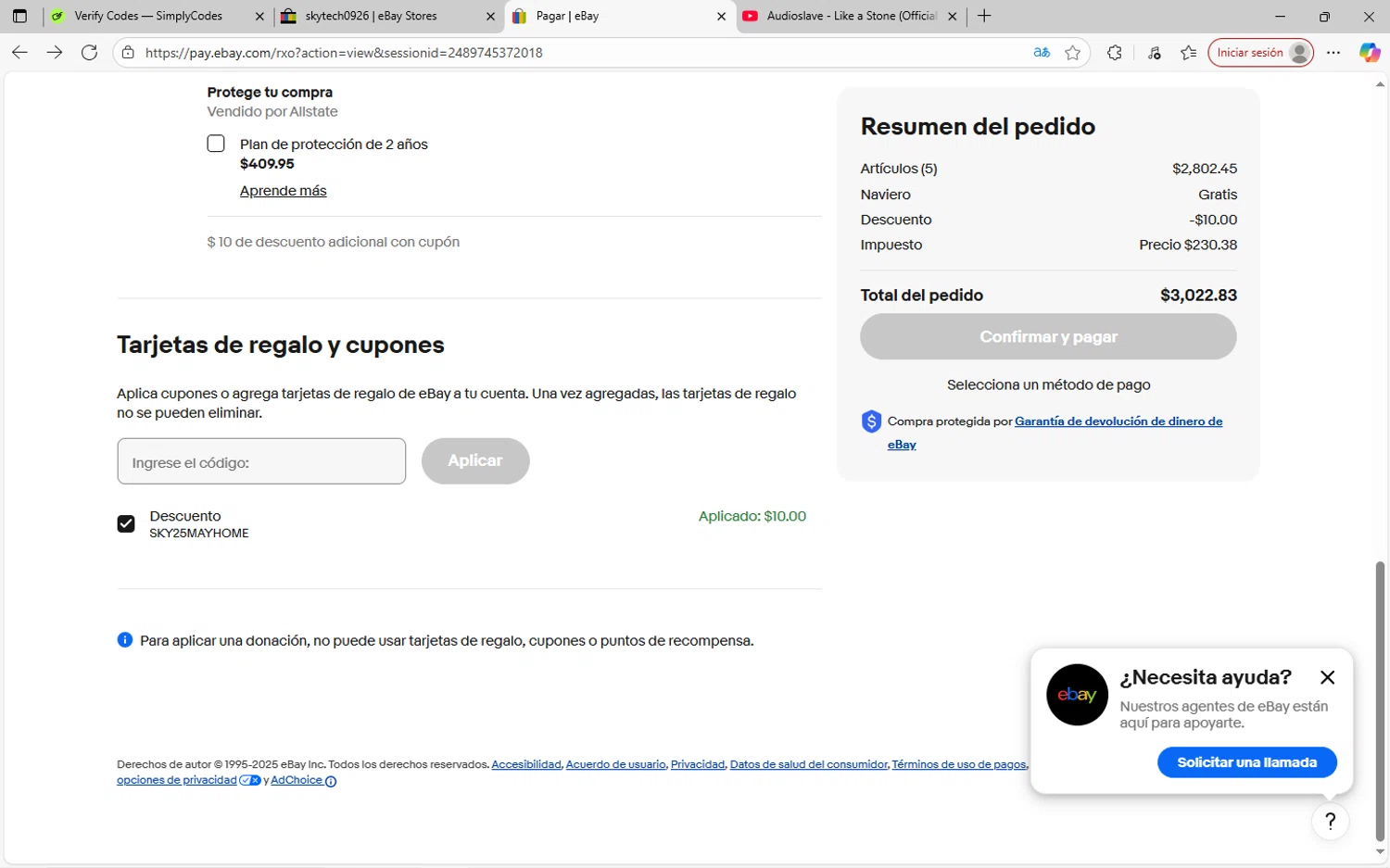Close the Audioslave YouTube tab

[953, 17]
